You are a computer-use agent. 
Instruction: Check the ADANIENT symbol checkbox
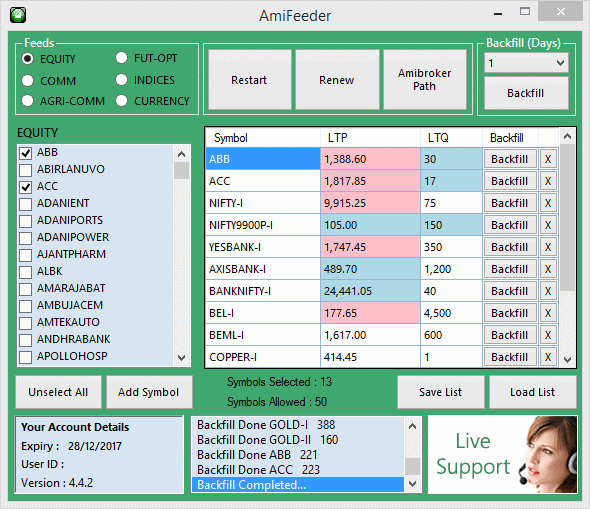pyautogui.click(x=26, y=204)
